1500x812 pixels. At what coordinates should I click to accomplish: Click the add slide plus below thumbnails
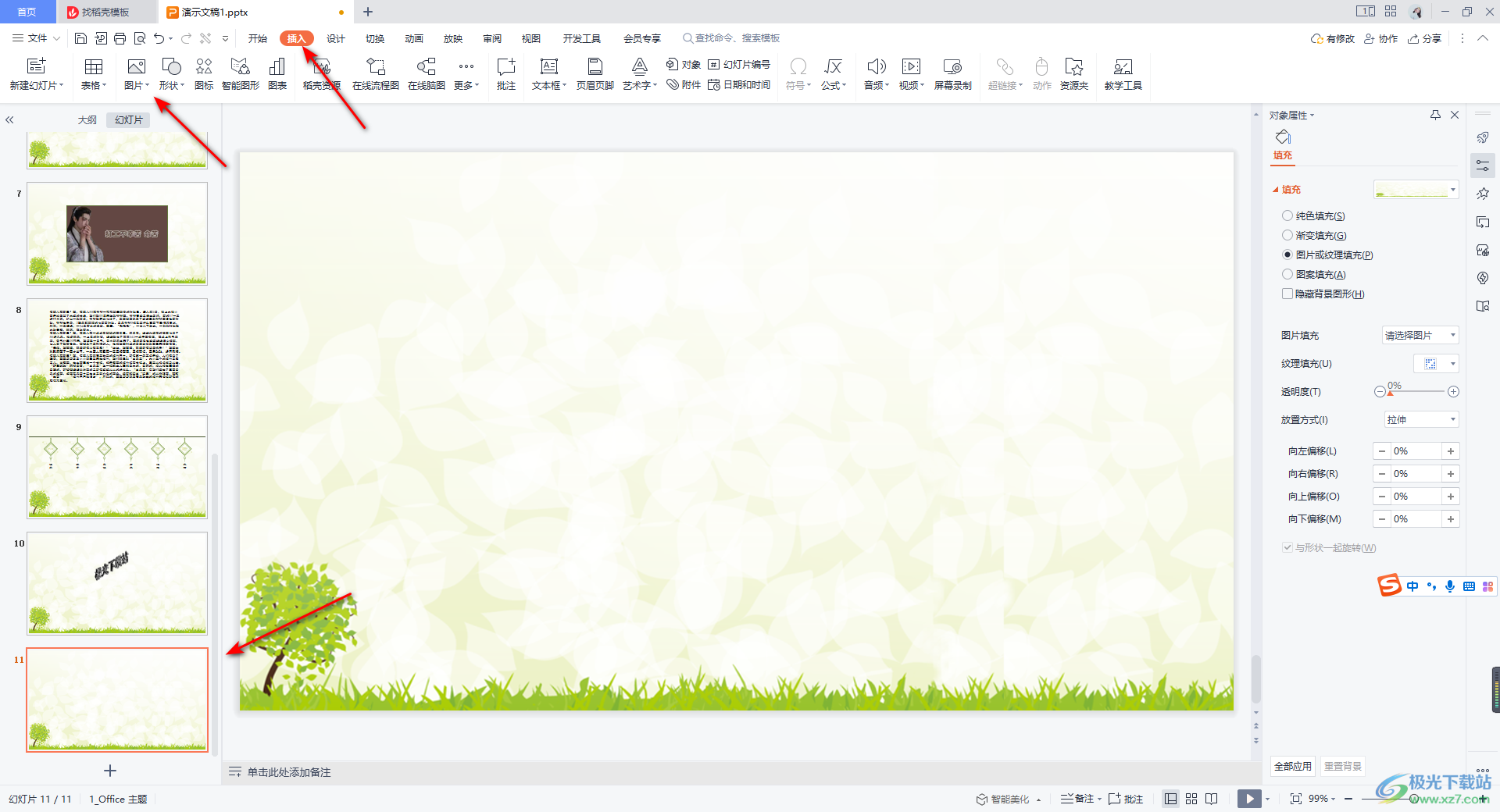click(110, 771)
